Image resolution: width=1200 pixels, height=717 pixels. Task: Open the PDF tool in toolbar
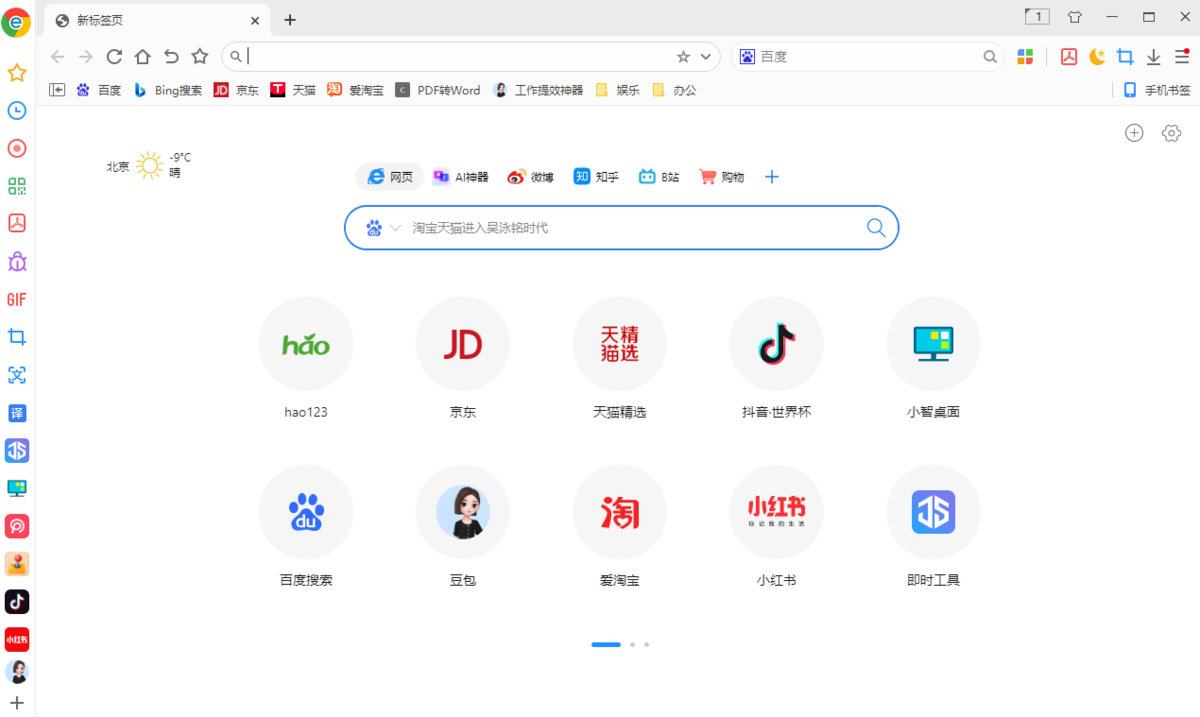1069,57
